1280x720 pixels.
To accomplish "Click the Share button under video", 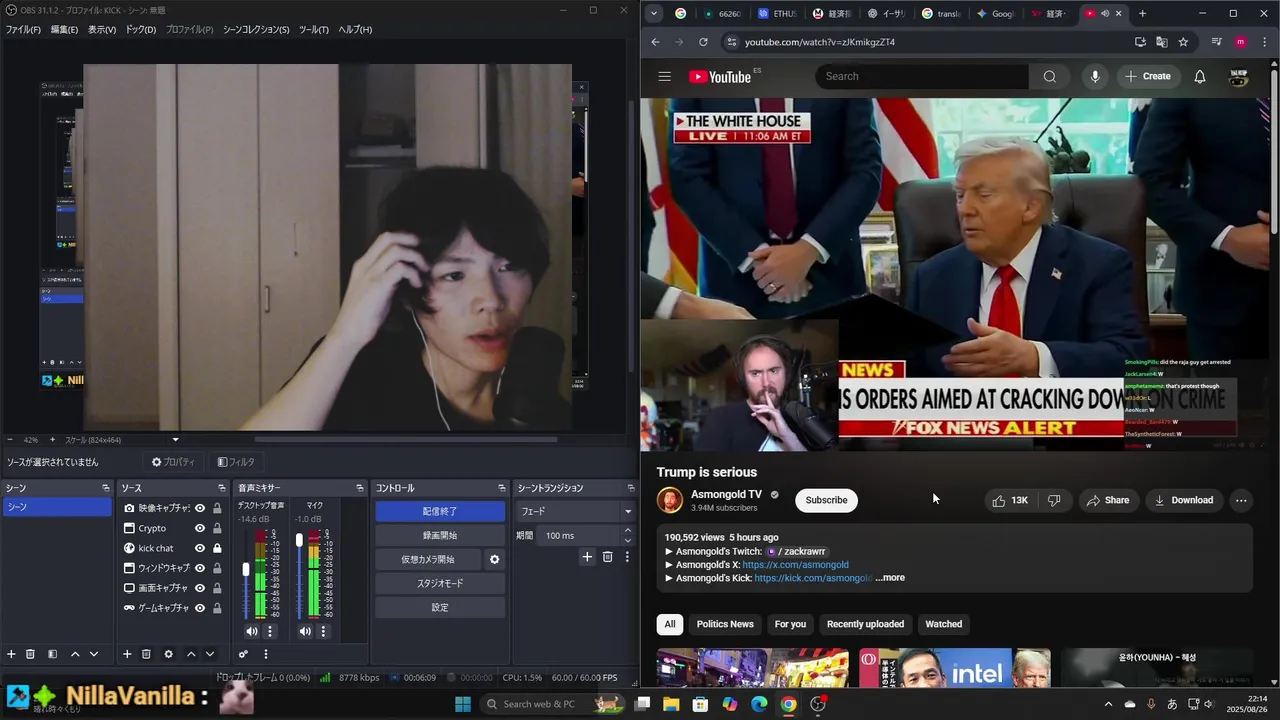I will 1108,500.
